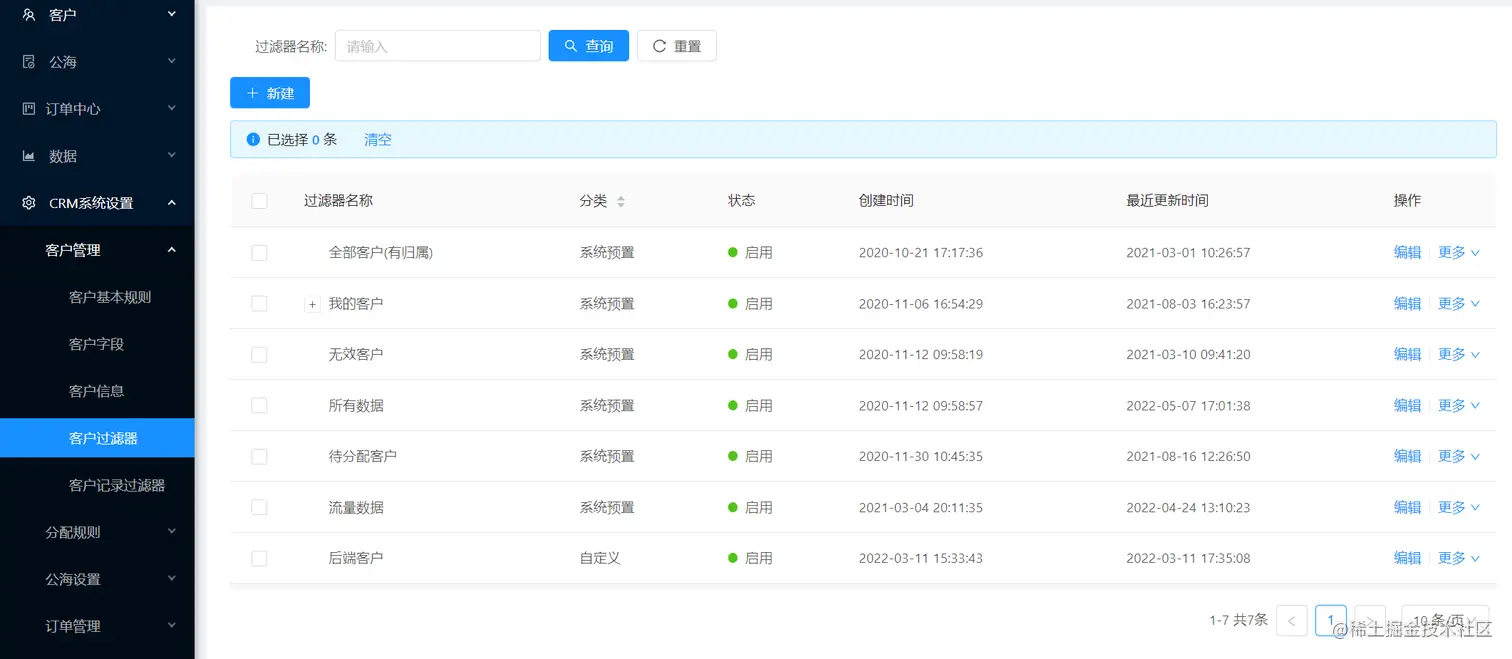Click the 新建 button
Screen dimensions: 1512x659
click(270, 93)
